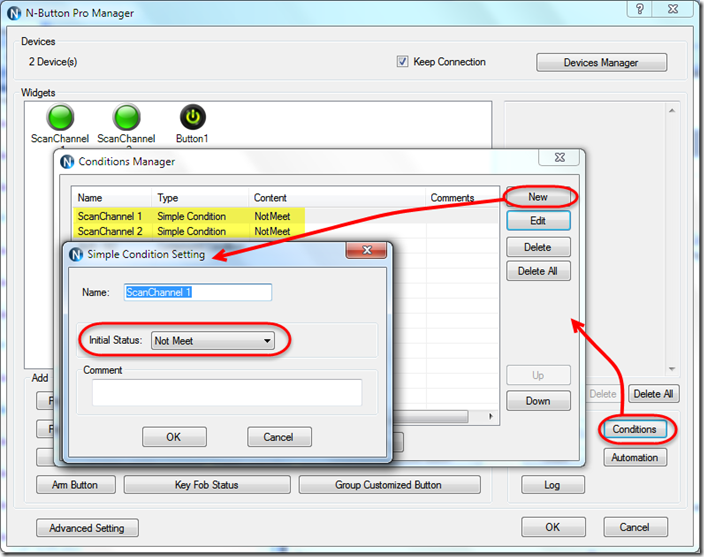This screenshot has width=704, height=557.
Task: Select the Button1 power widget icon
Action: (x=193, y=117)
